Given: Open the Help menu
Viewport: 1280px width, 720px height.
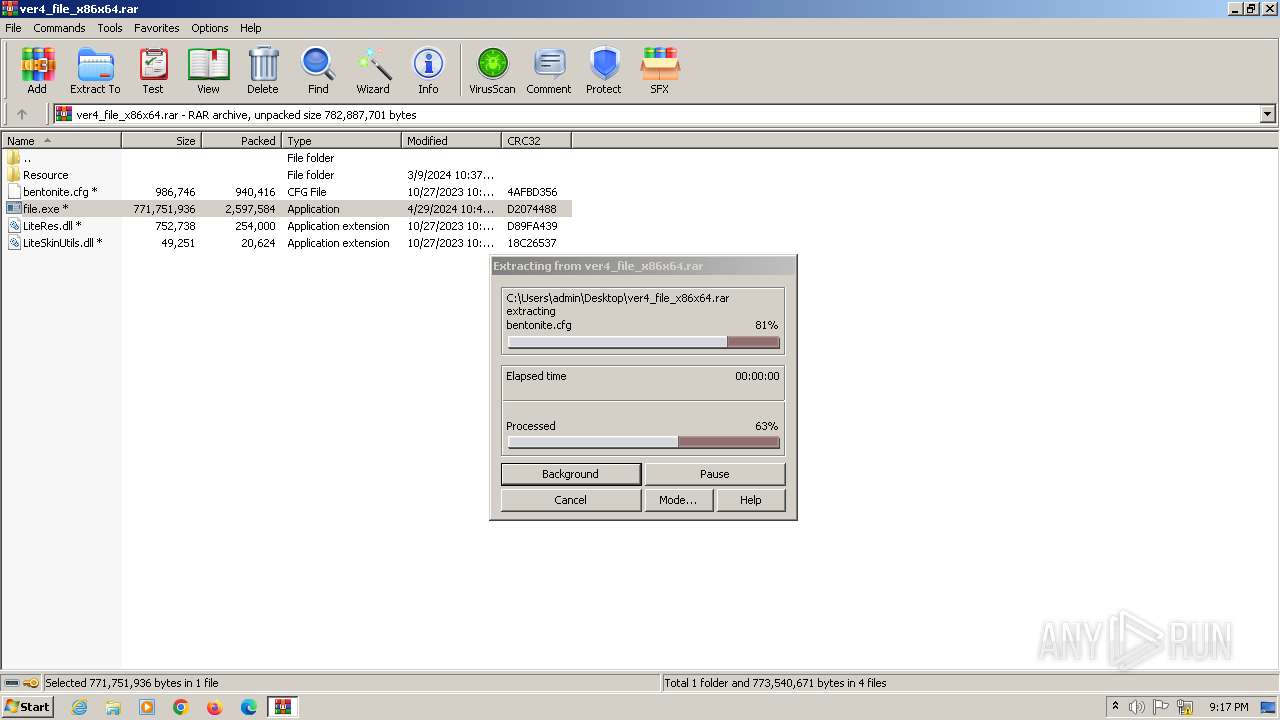Looking at the screenshot, I should (251, 28).
